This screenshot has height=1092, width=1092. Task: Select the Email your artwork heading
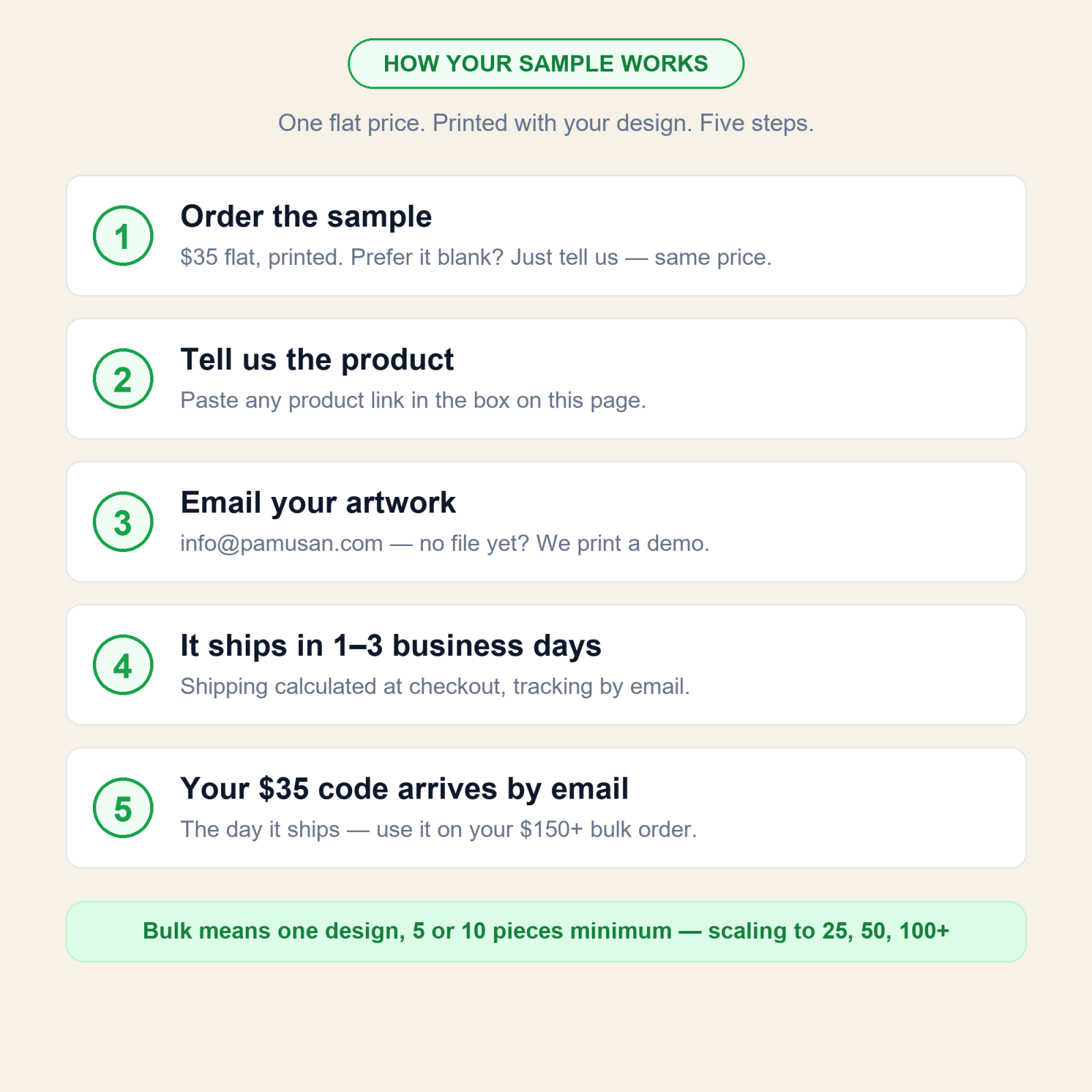pos(317,503)
